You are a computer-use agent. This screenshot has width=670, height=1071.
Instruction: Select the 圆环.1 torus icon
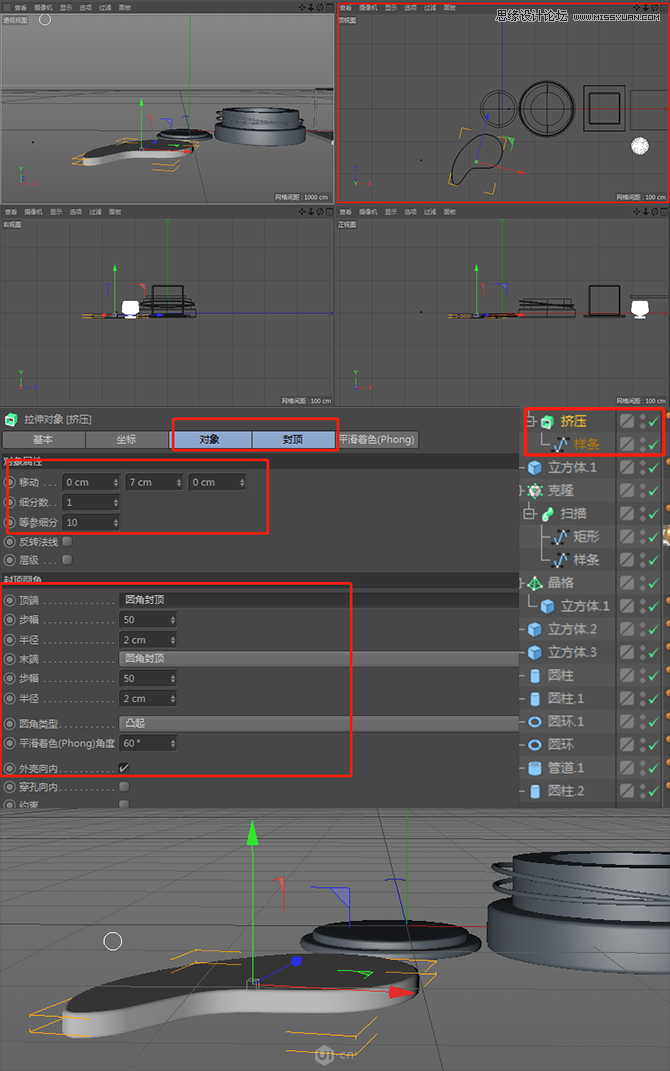534,721
